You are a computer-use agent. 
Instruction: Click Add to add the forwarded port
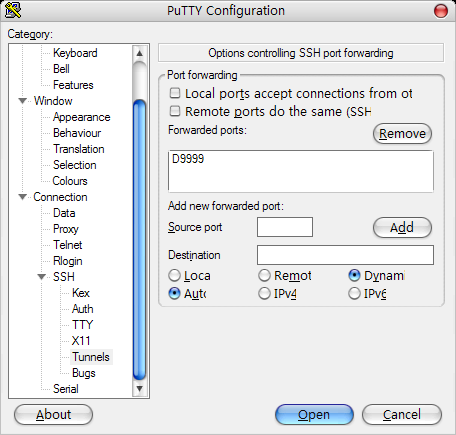tap(402, 227)
